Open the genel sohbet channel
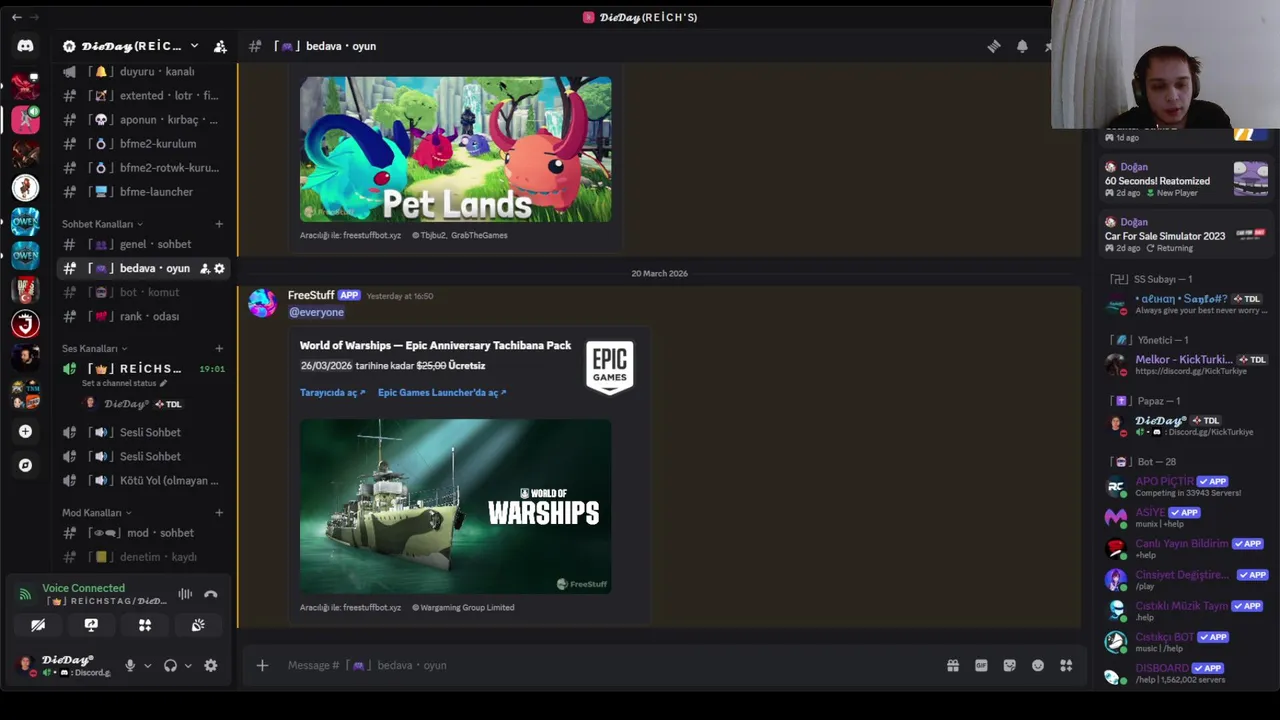 point(144,244)
